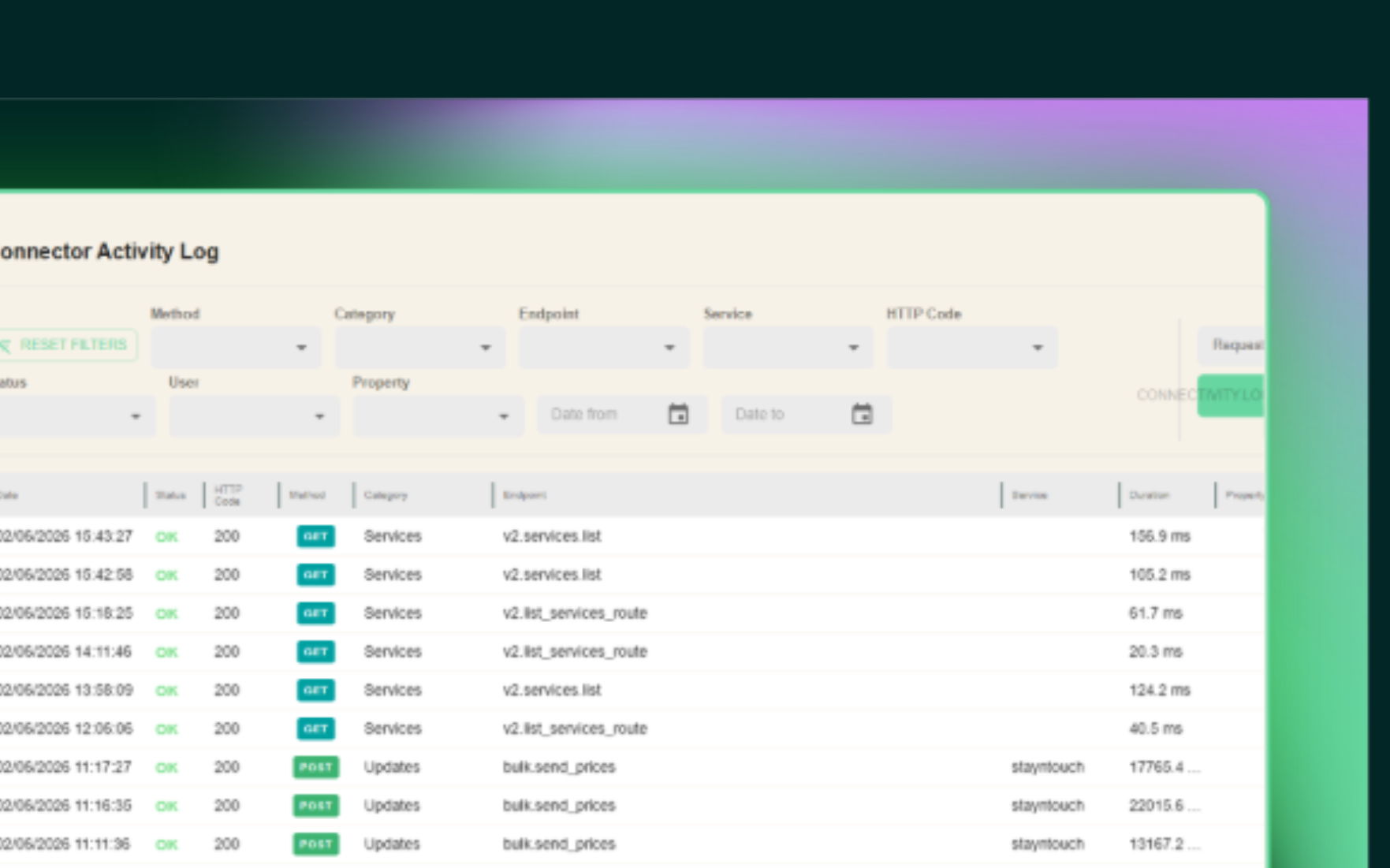This screenshot has height=868, width=1390.
Task: Select bulk.send_prices endpoint at 11:17:27
Action: click(x=559, y=767)
